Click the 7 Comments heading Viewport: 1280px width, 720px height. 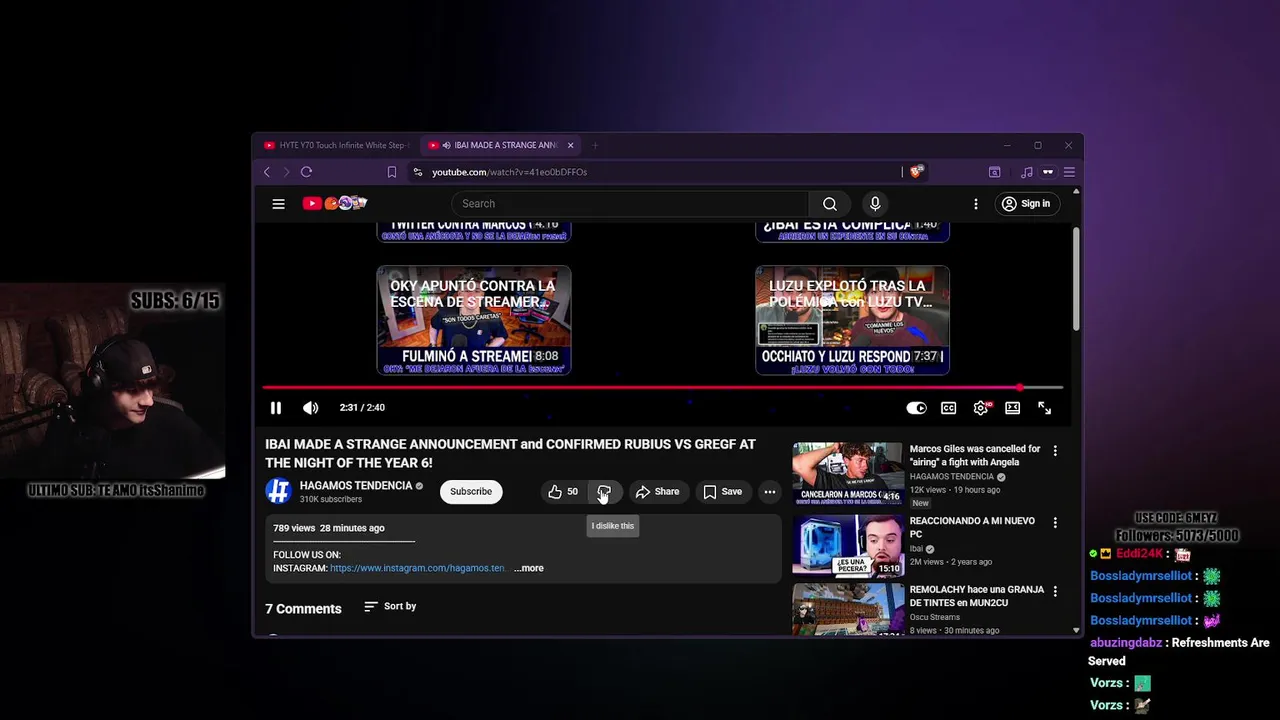[303, 609]
